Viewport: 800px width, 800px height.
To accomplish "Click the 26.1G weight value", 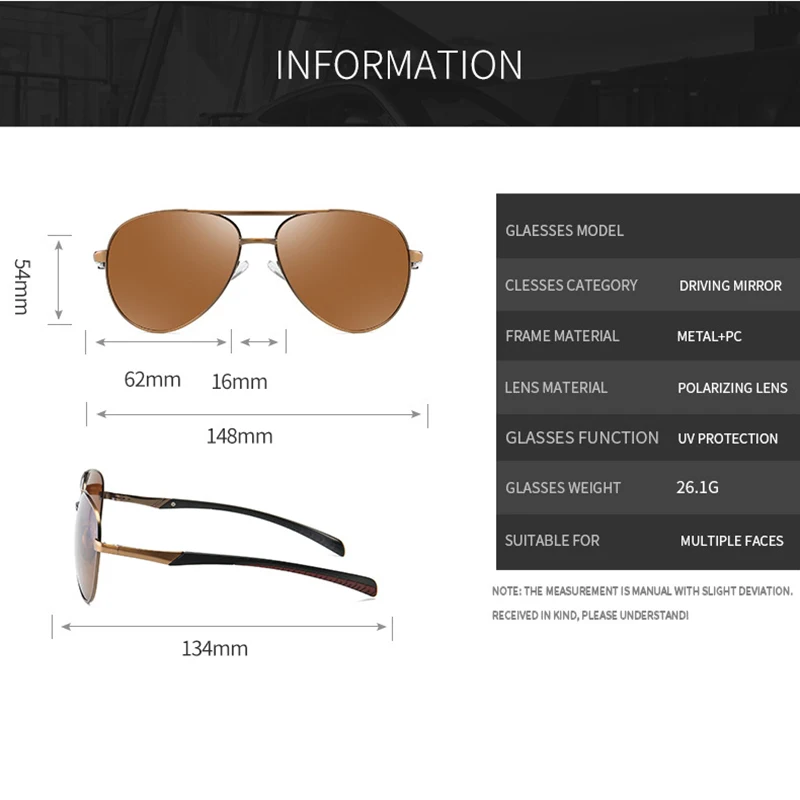I will tap(697, 487).
